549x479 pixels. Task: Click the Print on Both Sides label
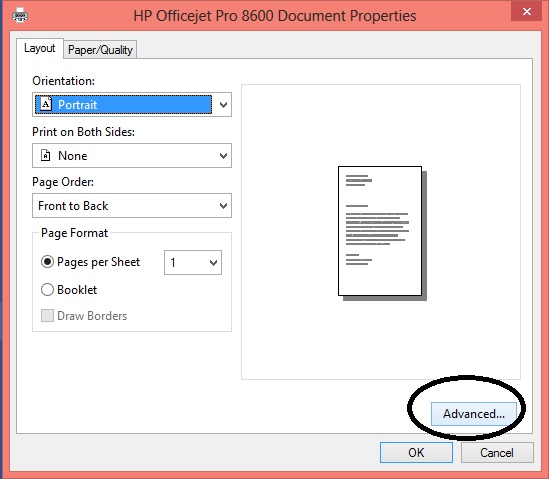(x=83, y=132)
